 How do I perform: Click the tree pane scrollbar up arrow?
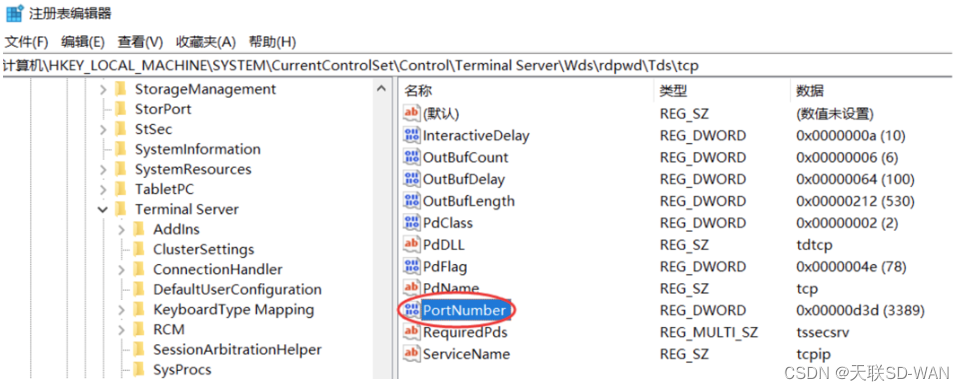[x=381, y=90]
